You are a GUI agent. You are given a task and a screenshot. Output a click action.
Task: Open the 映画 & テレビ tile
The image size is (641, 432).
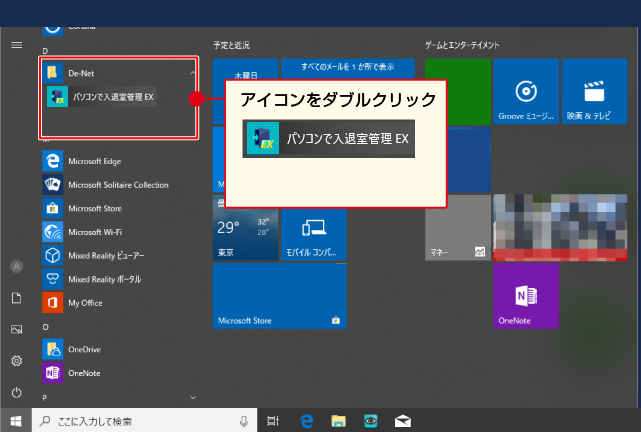(594, 91)
